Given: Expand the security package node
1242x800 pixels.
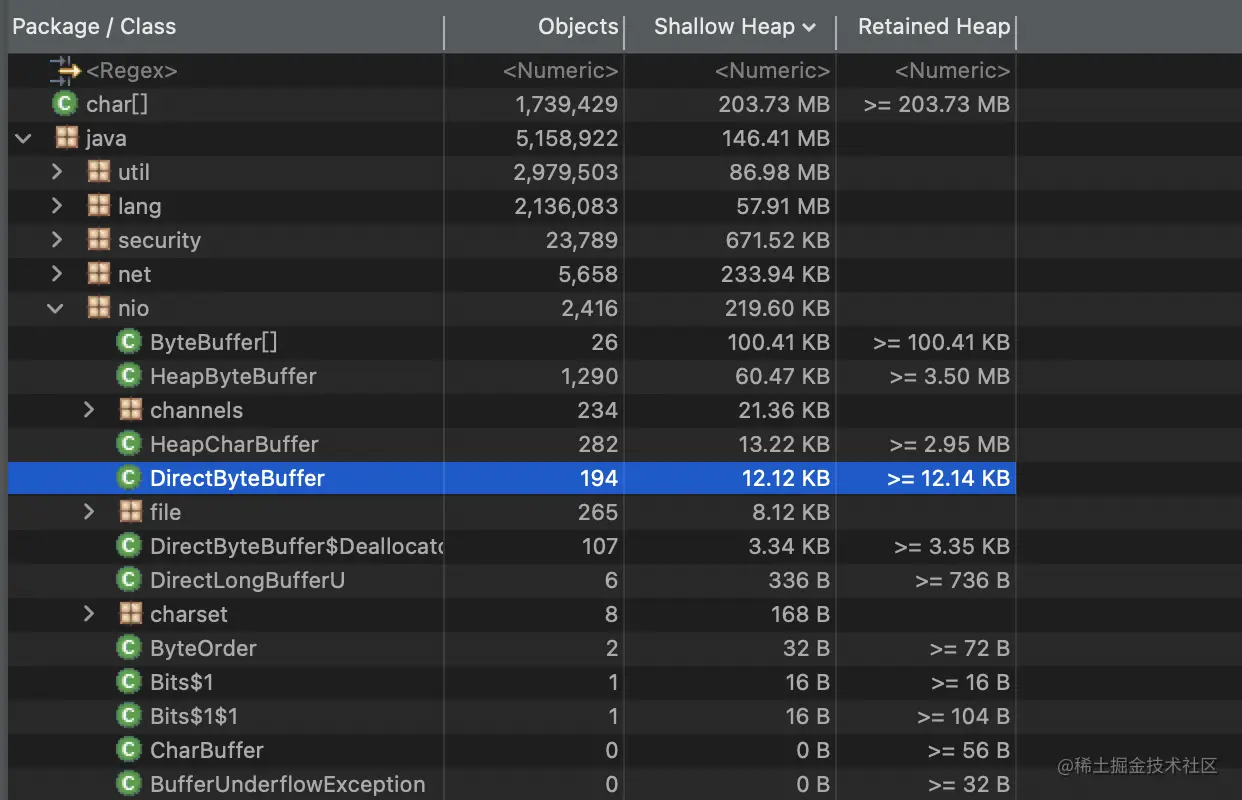Looking at the screenshot, I should [x=57, y=240].
